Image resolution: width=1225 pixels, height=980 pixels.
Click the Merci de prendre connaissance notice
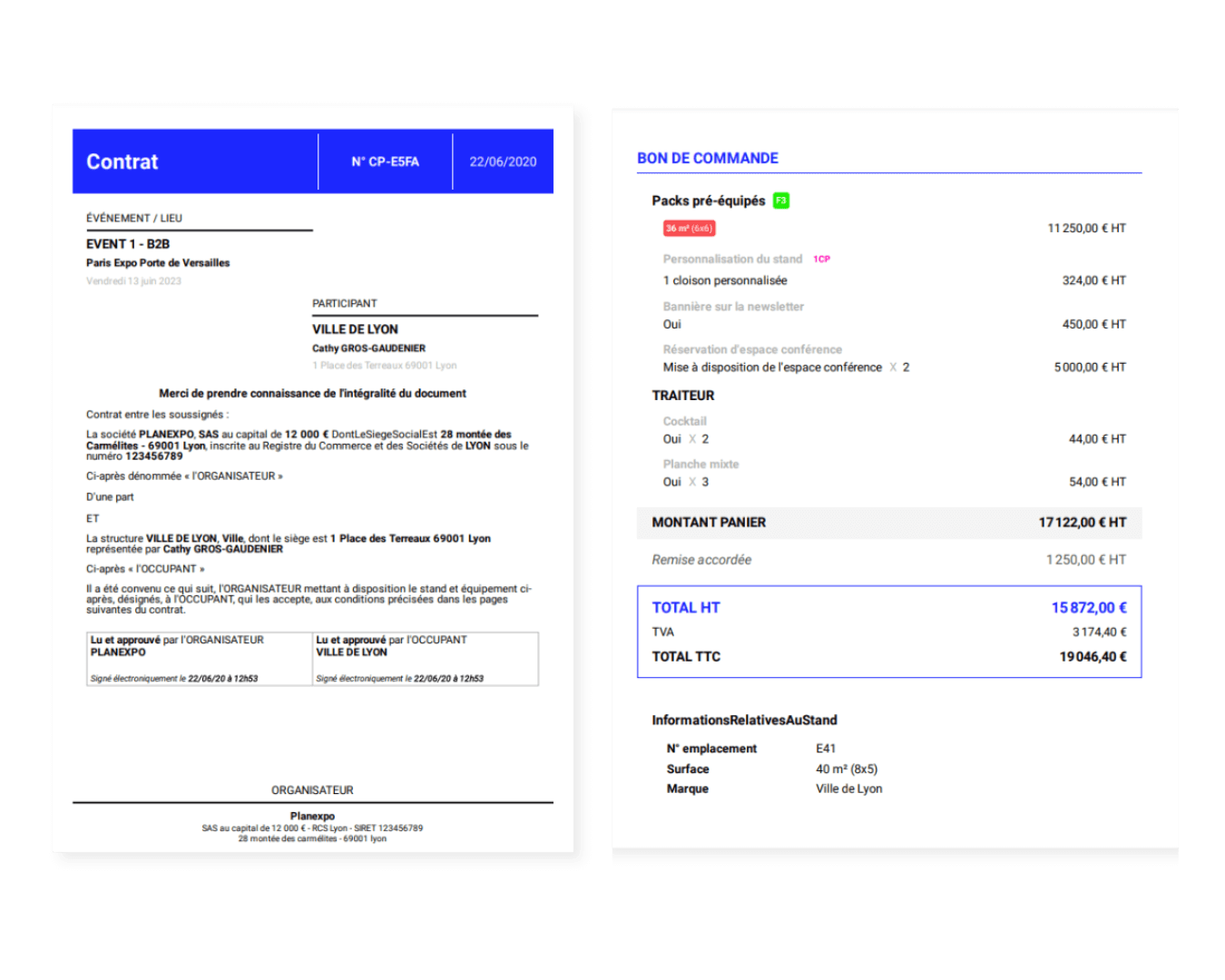tap(312, 393)
